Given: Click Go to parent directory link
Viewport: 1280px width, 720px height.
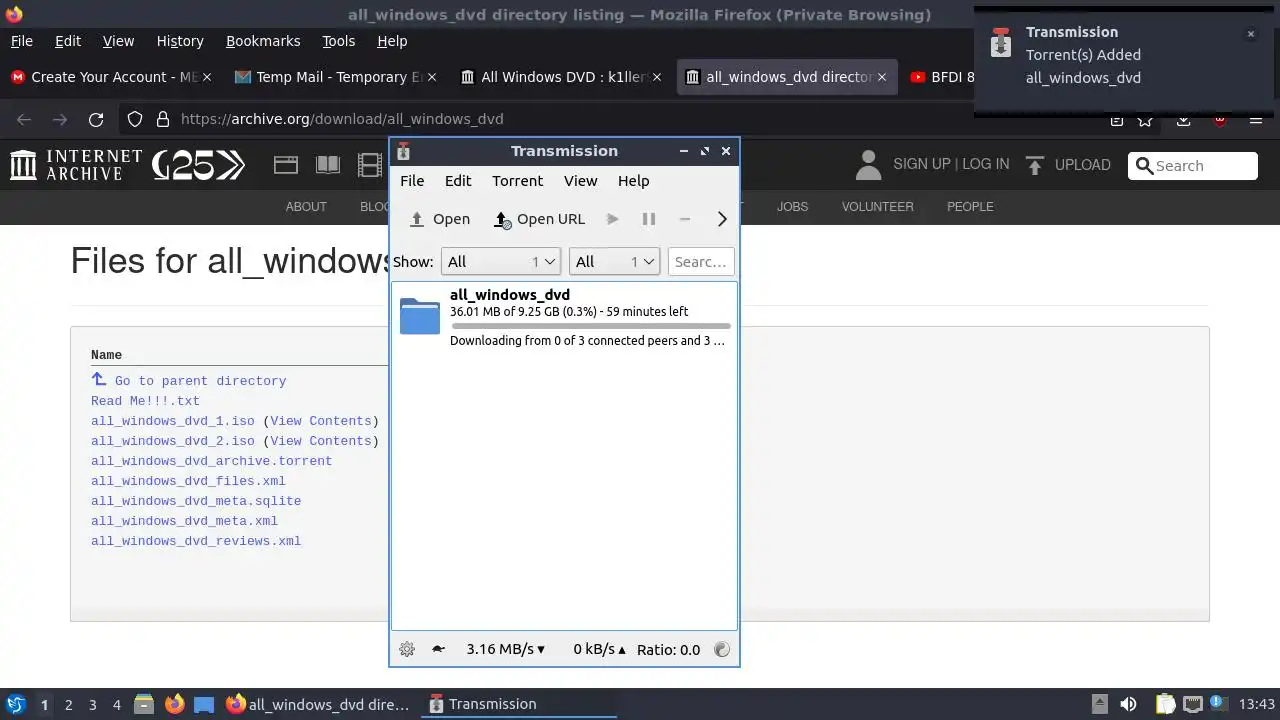Looking at the screenshot, I should click(200, 381).
